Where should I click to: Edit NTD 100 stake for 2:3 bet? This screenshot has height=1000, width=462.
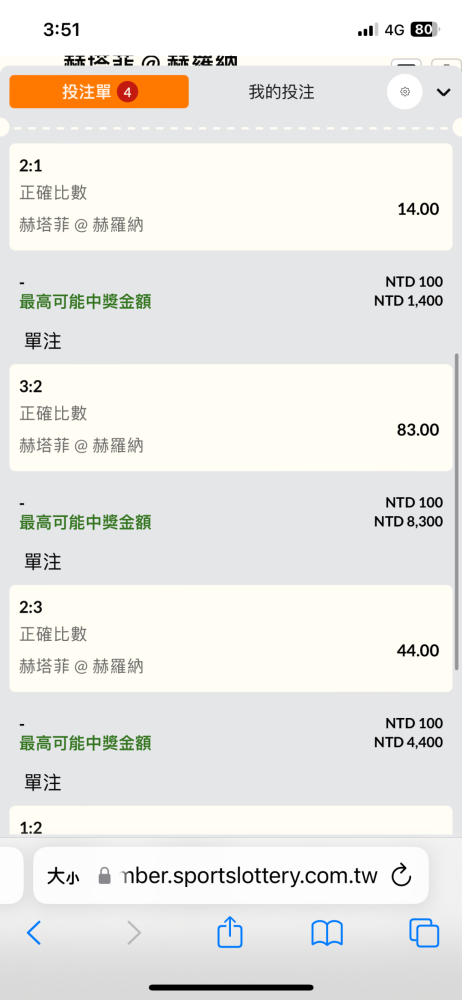coord(414,723)
